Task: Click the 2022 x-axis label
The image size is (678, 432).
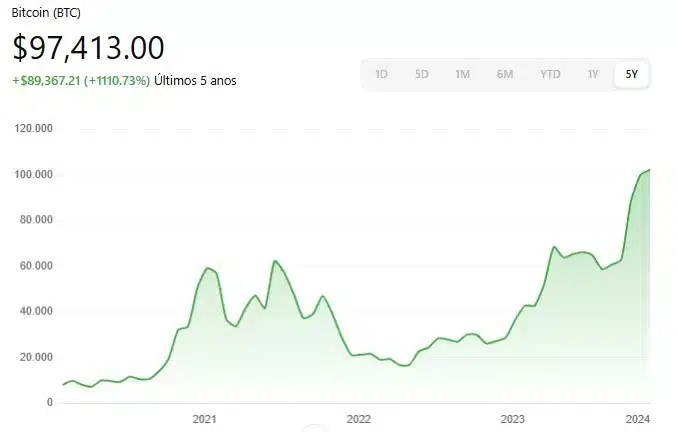Action: coord(358,419)
